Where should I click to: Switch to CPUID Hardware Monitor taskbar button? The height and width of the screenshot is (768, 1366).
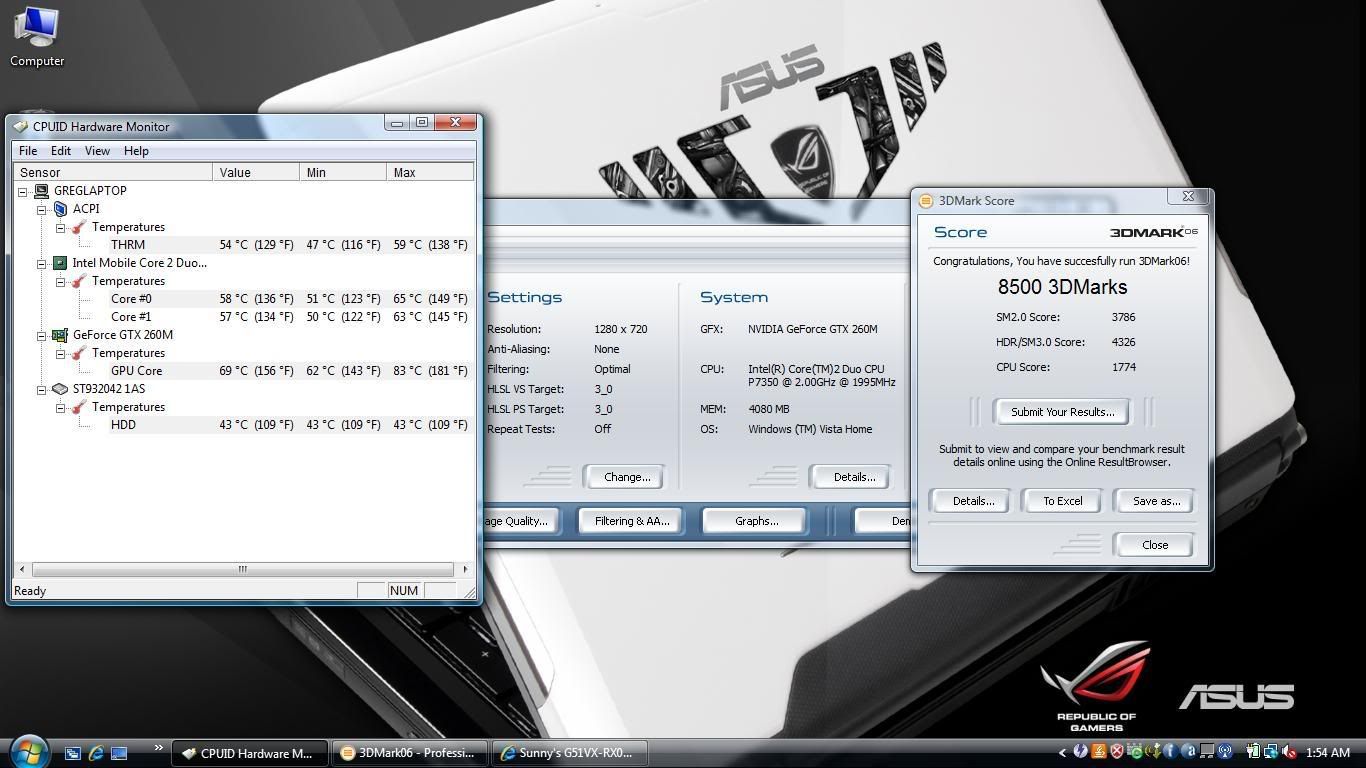click(249, 753)
